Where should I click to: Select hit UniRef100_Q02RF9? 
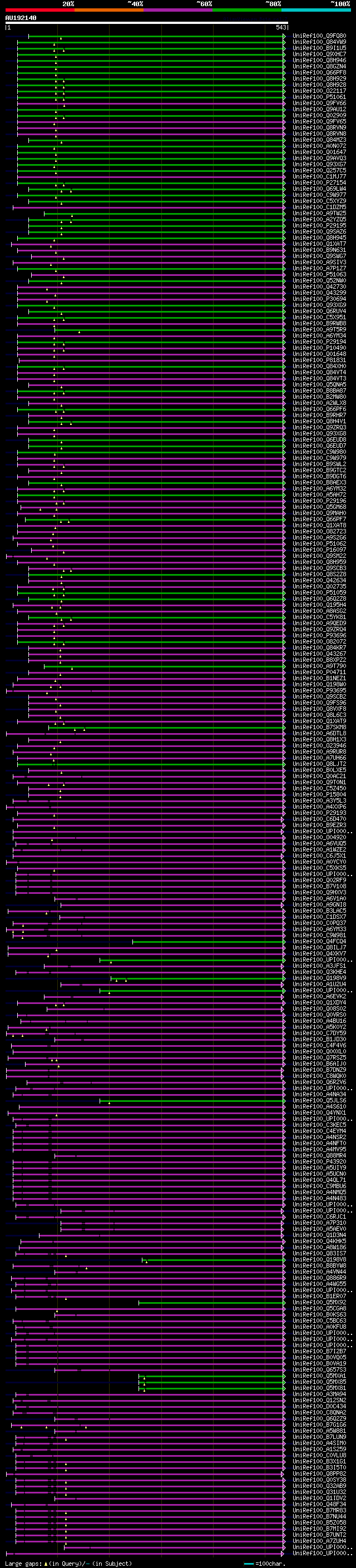[x=319, y=880]
